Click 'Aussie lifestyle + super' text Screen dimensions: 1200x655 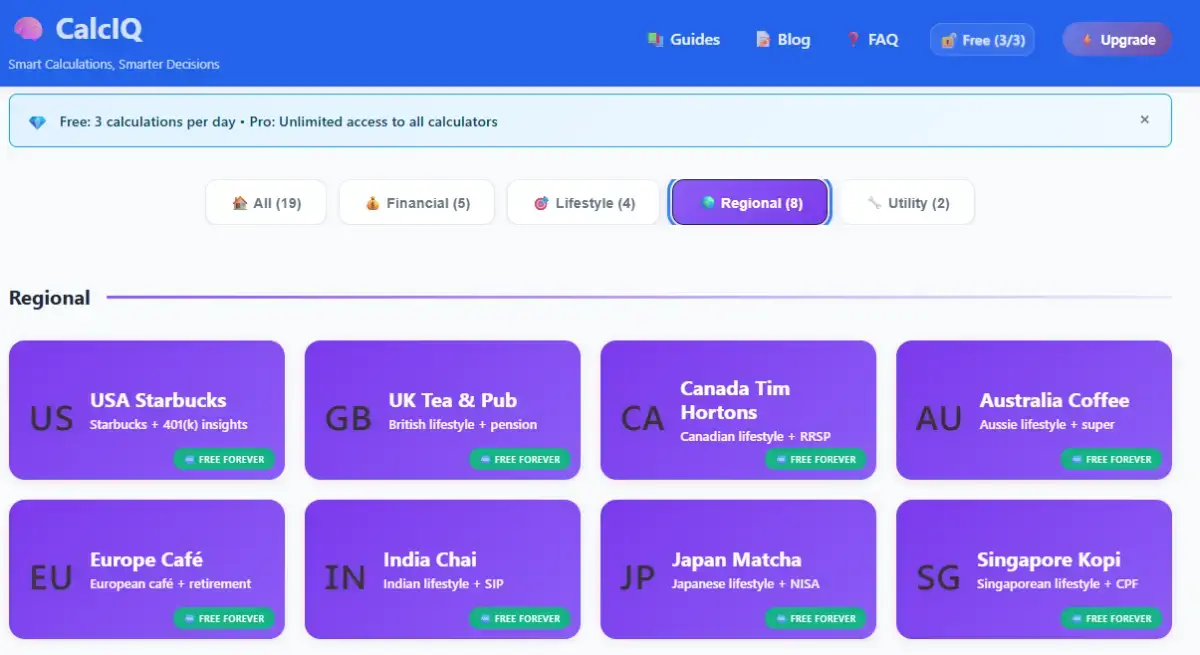tap(1047, 424)
